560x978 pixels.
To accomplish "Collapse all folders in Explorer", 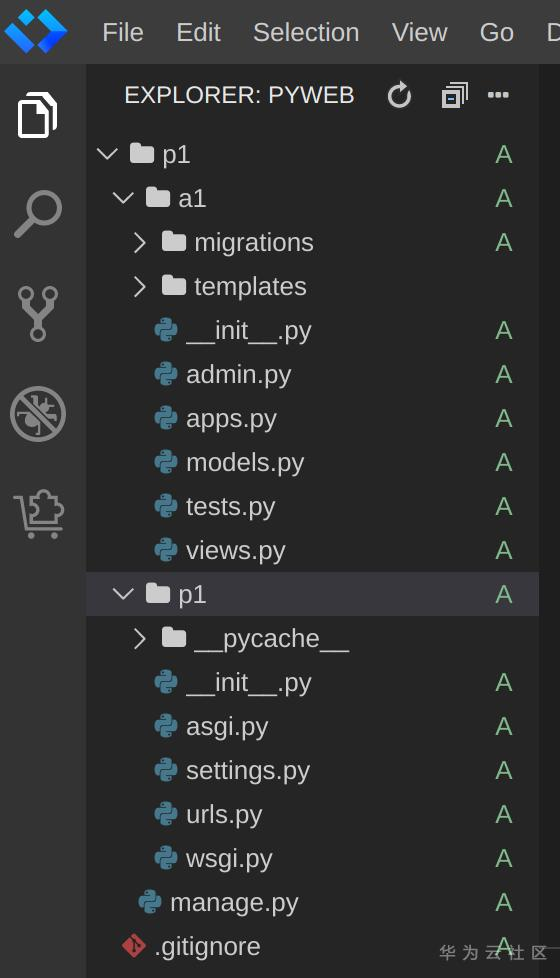I will (455, 95).
